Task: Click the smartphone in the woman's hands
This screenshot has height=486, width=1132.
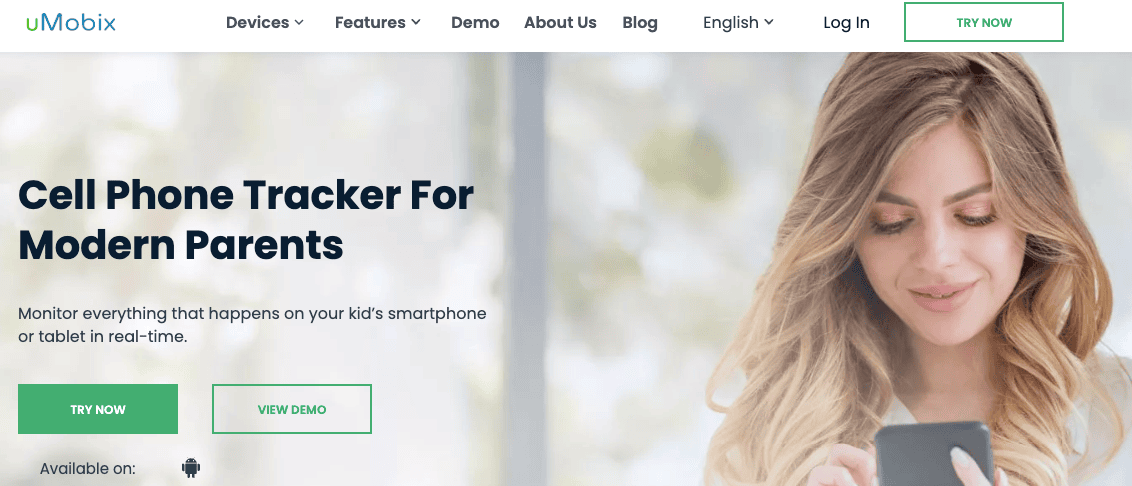Action: (933, 454)
